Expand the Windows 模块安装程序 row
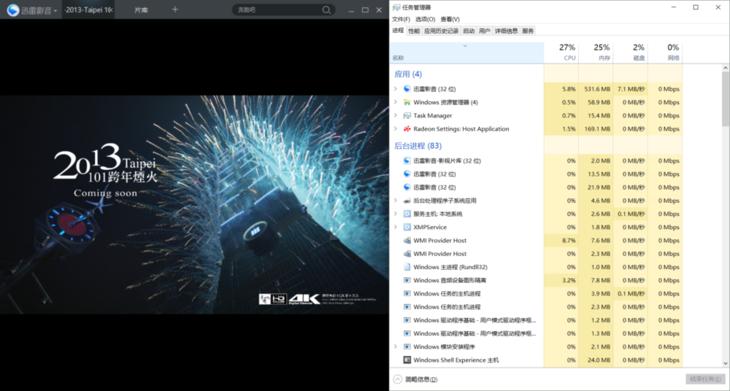 point(396,347)
